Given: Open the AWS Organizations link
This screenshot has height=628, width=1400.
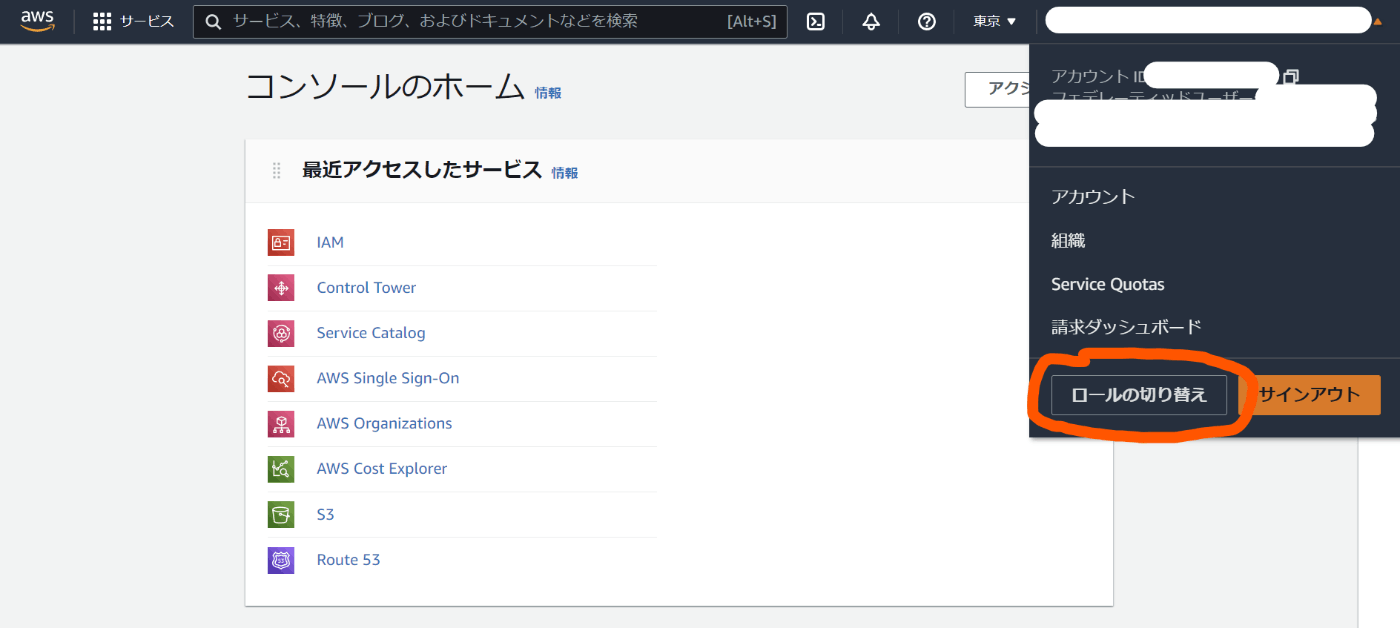Looking at the screenshot, I should pyautogui.click(x=384, y=424).
